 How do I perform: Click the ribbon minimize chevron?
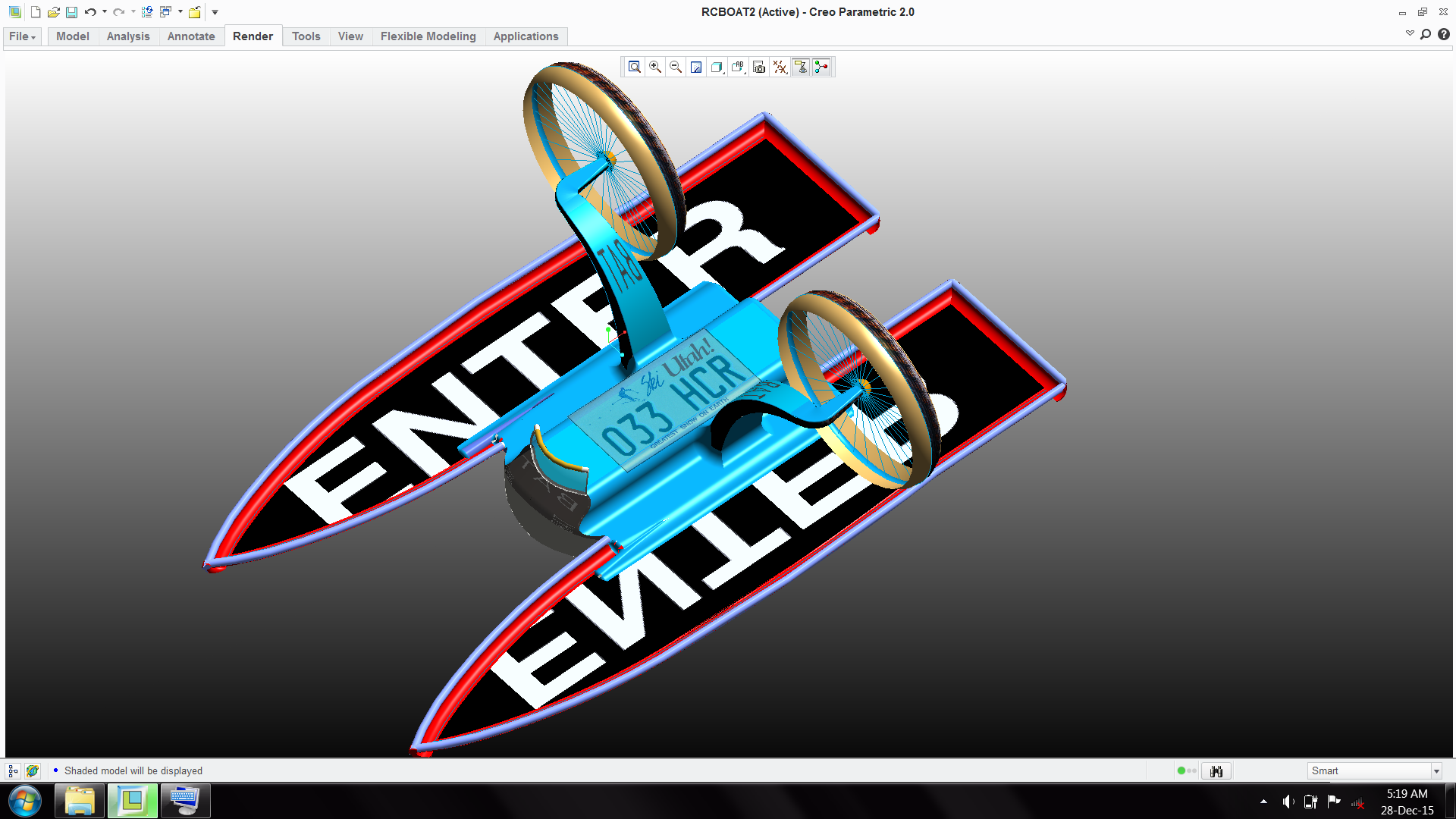tap(1410, 33)
